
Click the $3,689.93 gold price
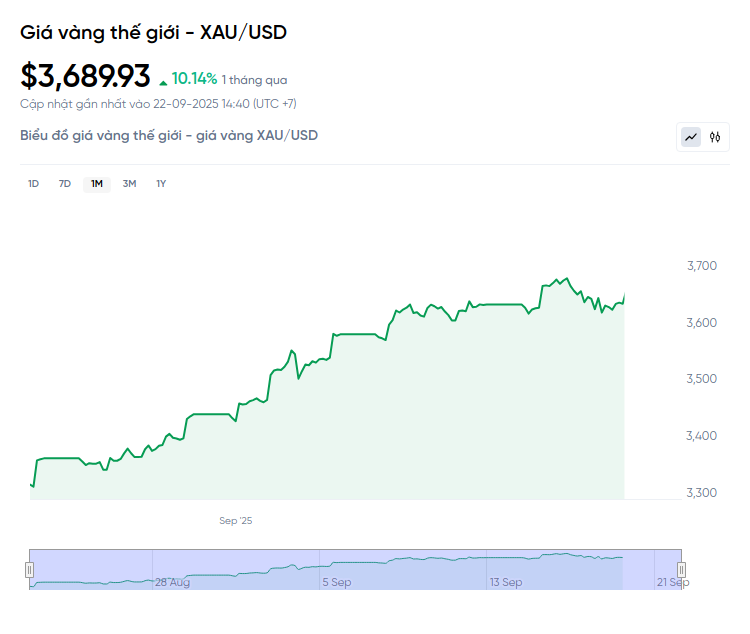tap(85, 76)
